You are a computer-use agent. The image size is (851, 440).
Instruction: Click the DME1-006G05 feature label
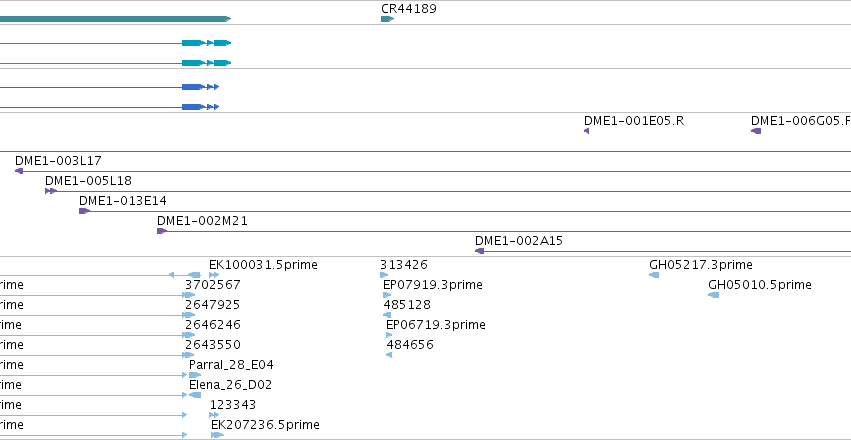pos(801,121)
